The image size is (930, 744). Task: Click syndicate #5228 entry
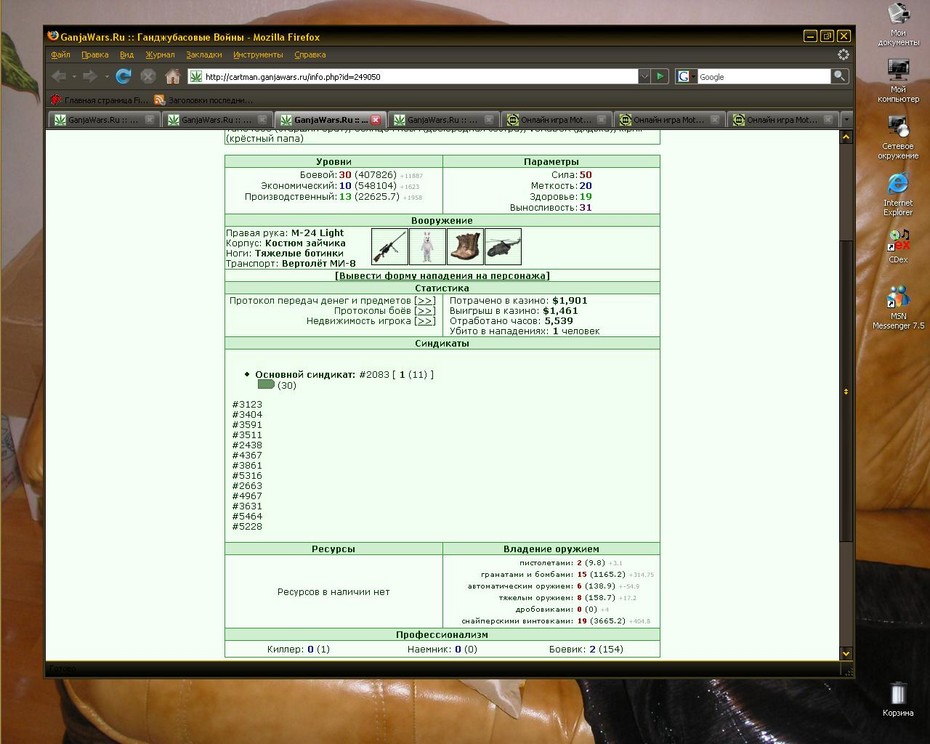click(x=247, y=526)
